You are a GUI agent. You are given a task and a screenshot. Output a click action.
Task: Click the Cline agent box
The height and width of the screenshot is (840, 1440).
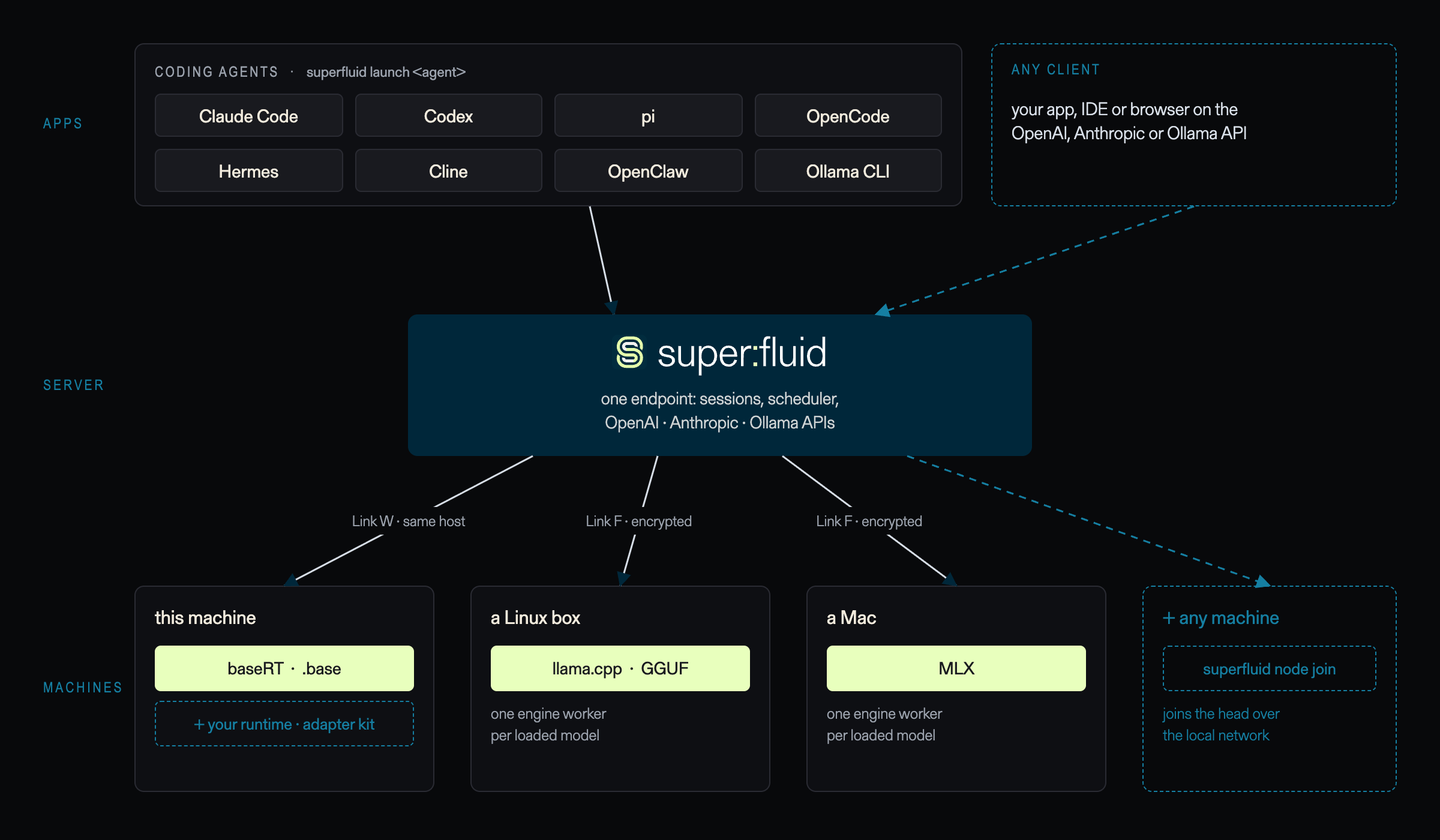coord(448,170)
